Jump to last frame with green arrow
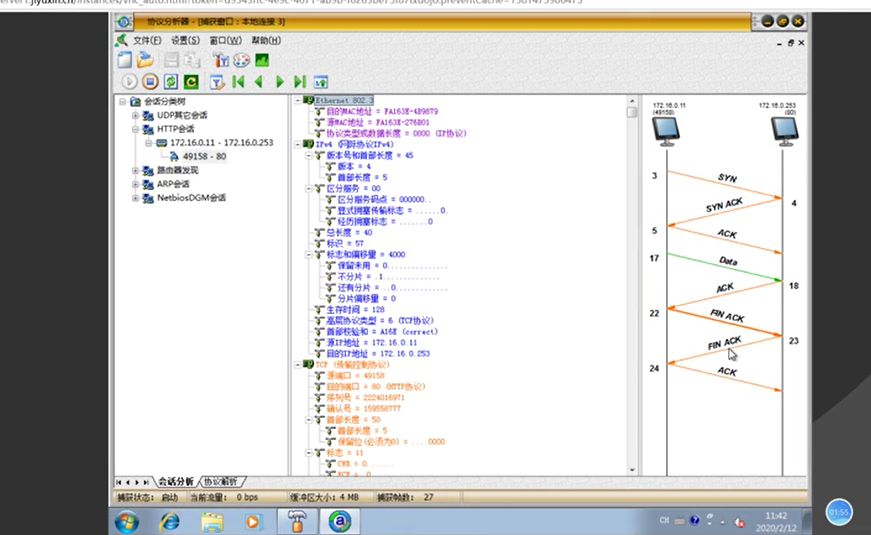Viewport: 871px width, 535px height. pos(299,82)
